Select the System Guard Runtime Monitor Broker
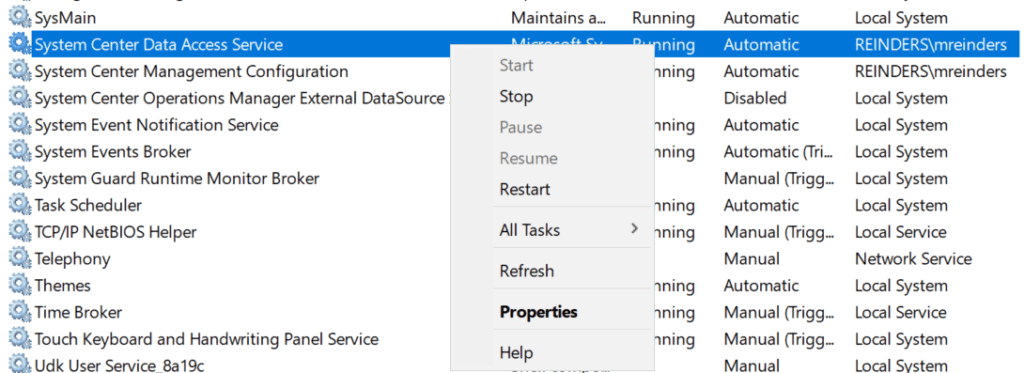 177,178
